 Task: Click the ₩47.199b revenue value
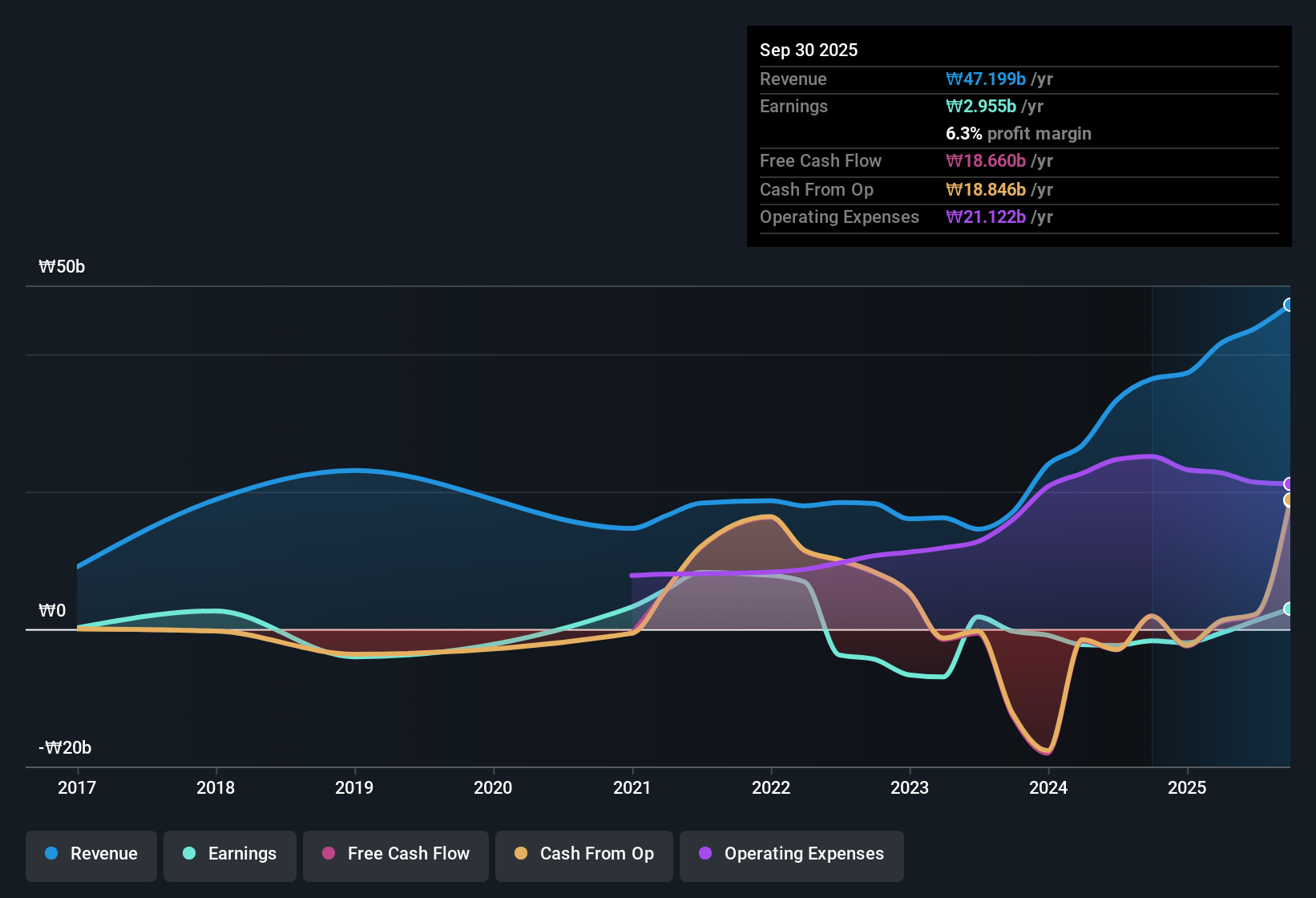click(987, 79)
